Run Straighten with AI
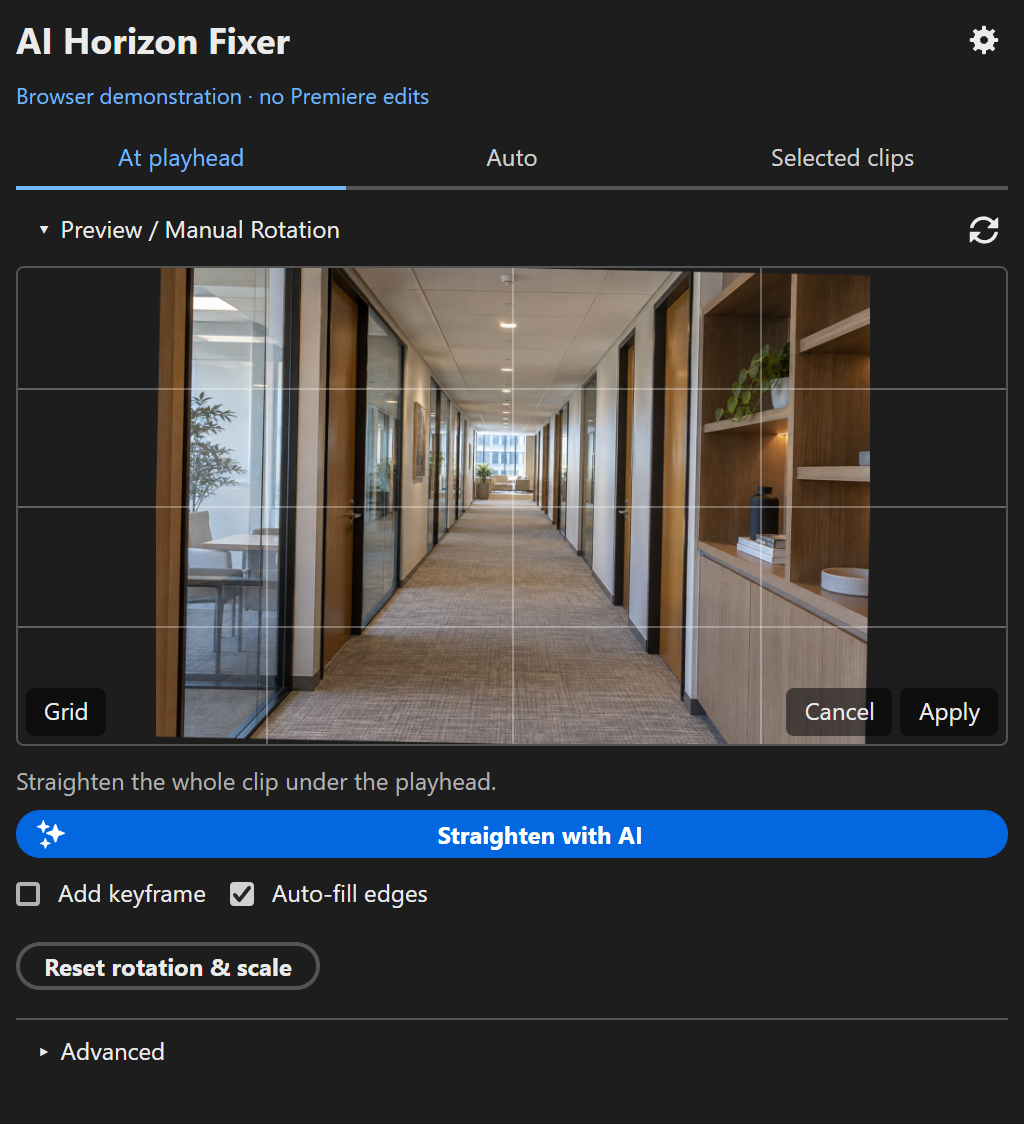 click(511, 834)
